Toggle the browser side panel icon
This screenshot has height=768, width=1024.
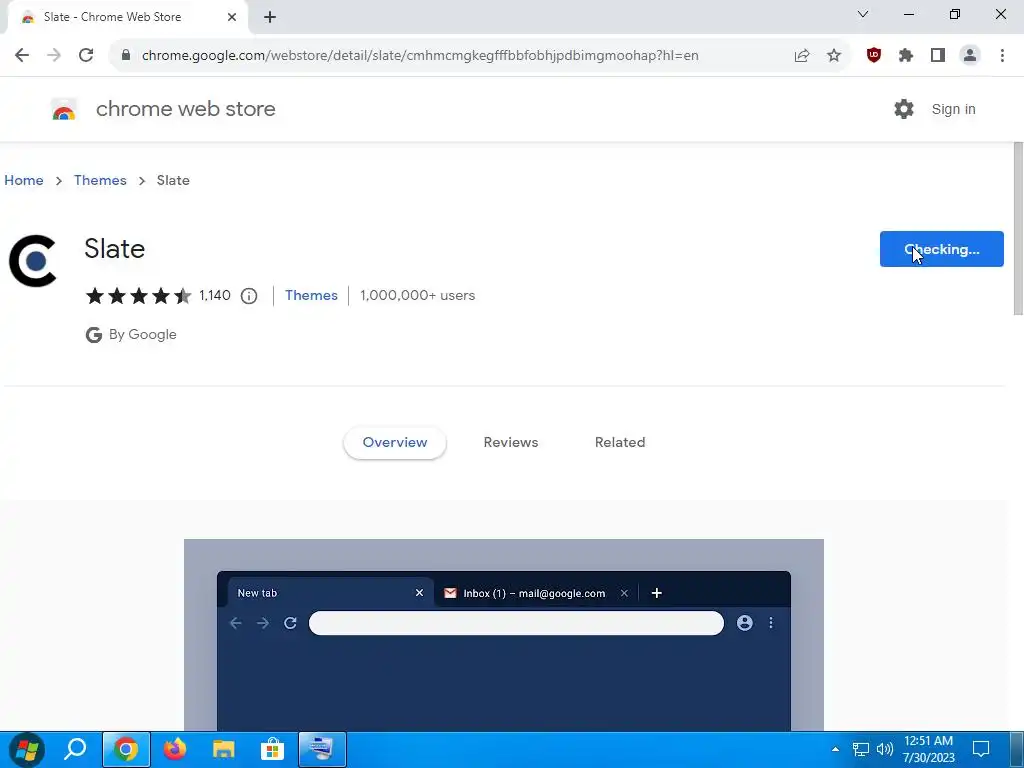click(x=938, y=56)
